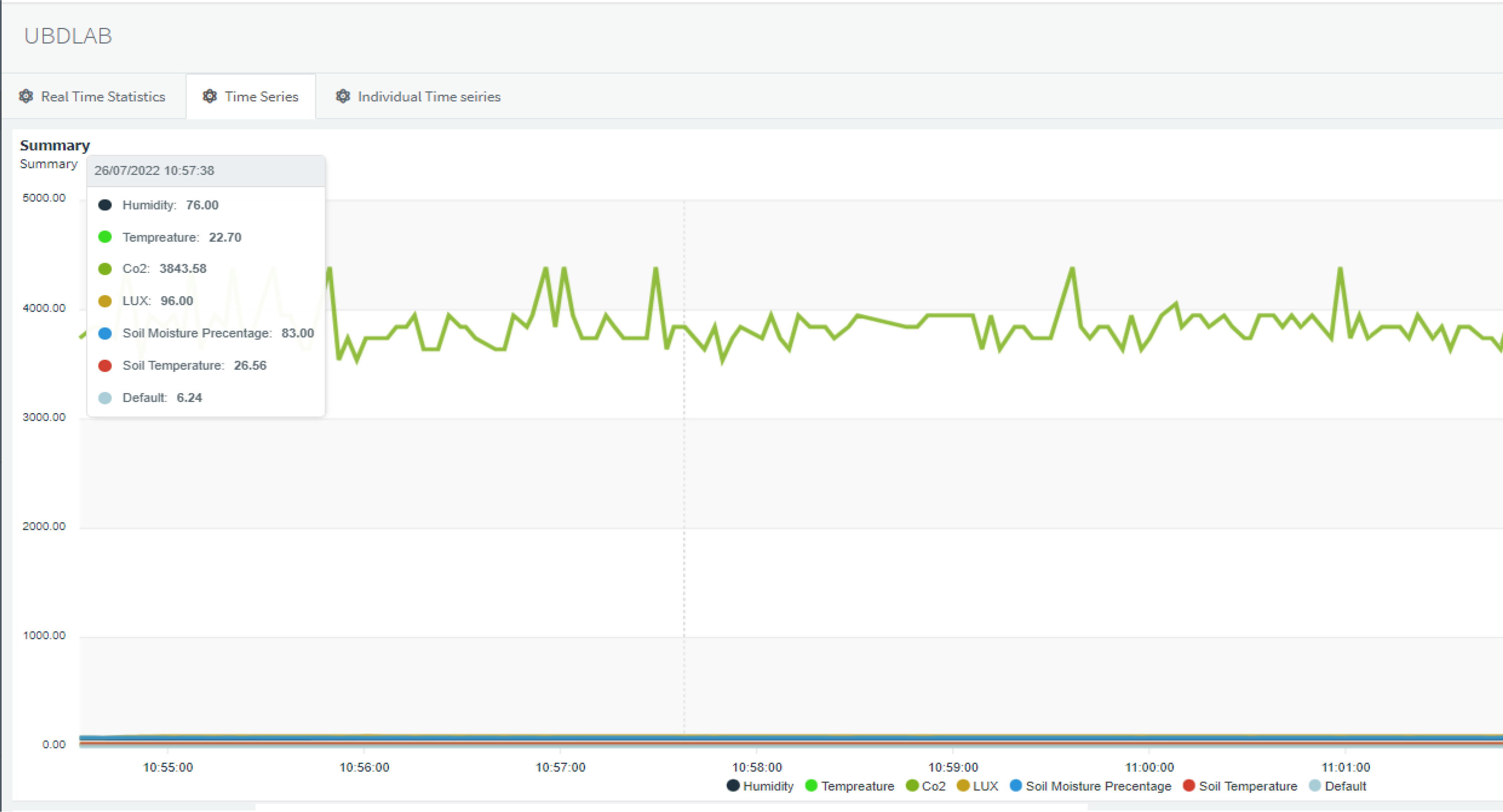Click the Co2 value 3843.58 in tooltip
Image resolution: width=1503 pixels, height=812 pixels.
pos(183,269)
